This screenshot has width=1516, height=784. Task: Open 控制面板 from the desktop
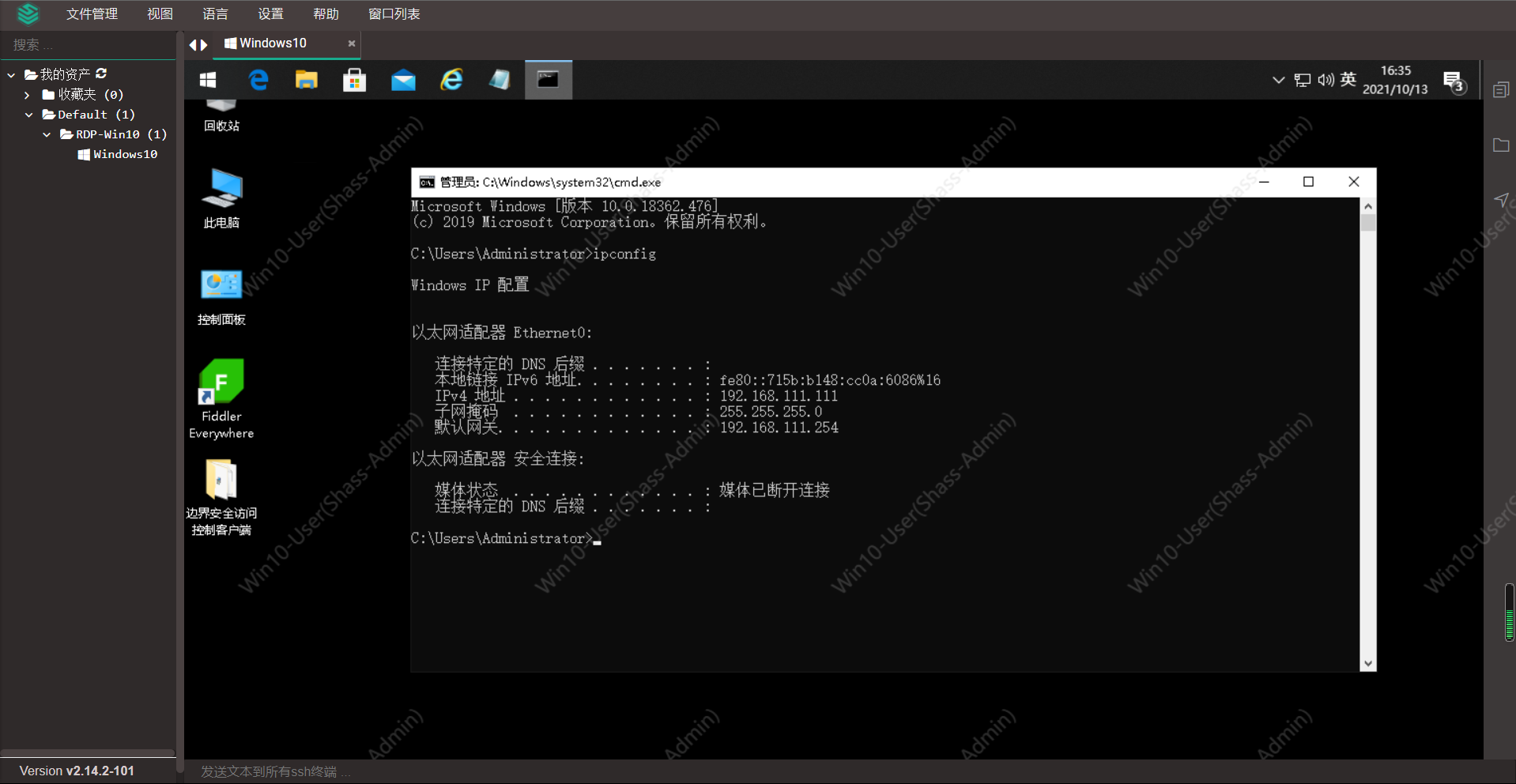(x=221, y=296)
